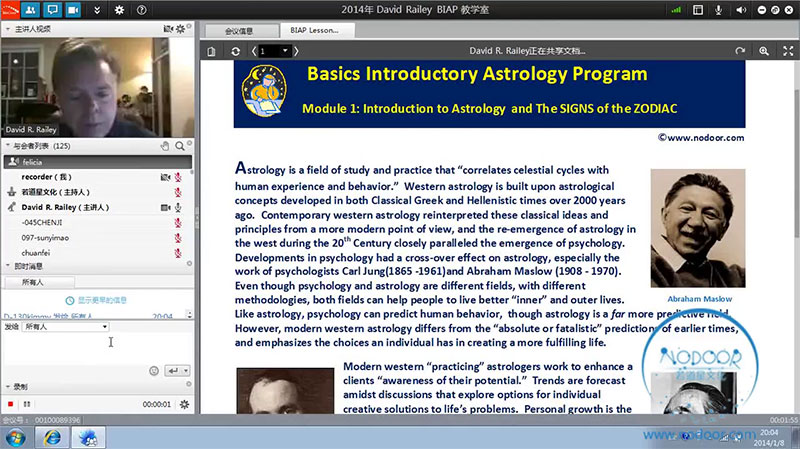Viewport: 800px width, 449px height.
Task: Send message with the enter arrow button
Action: pyautogui.click(x=173, y=371)
